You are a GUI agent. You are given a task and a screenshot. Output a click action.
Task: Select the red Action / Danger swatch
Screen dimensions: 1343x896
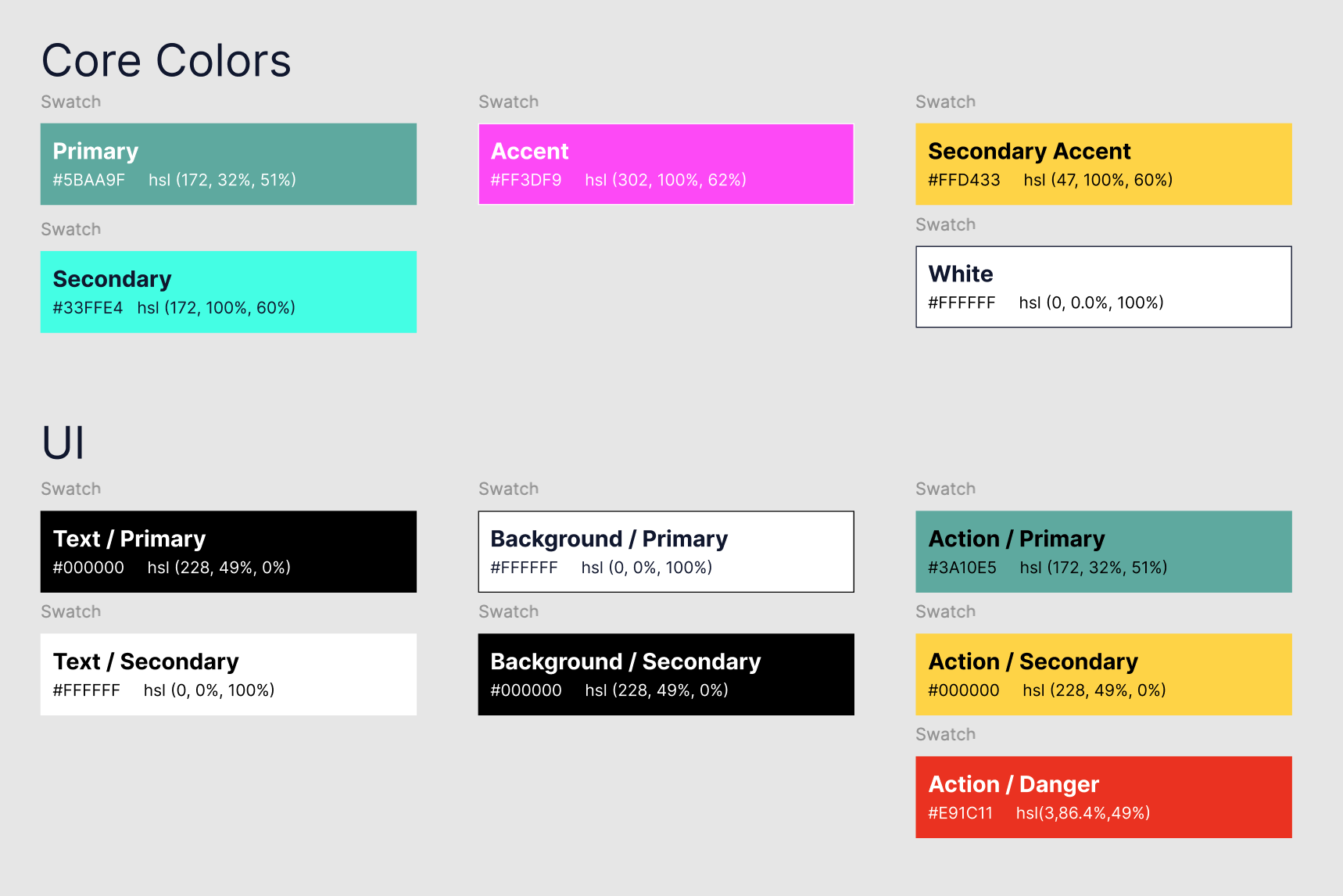pyautogui.click(x=1103, y=796)
